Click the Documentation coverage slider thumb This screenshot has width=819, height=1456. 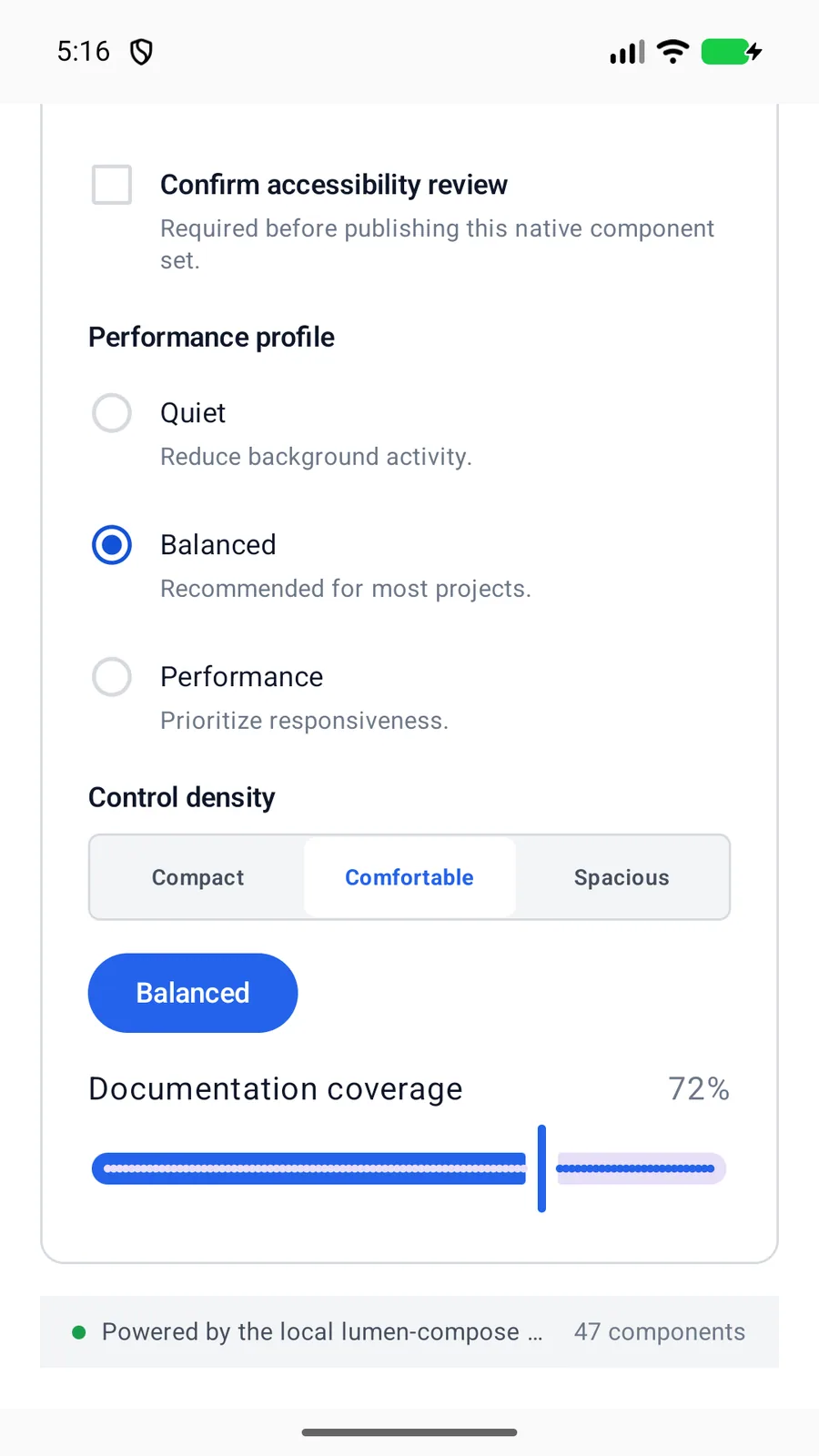541,1168
